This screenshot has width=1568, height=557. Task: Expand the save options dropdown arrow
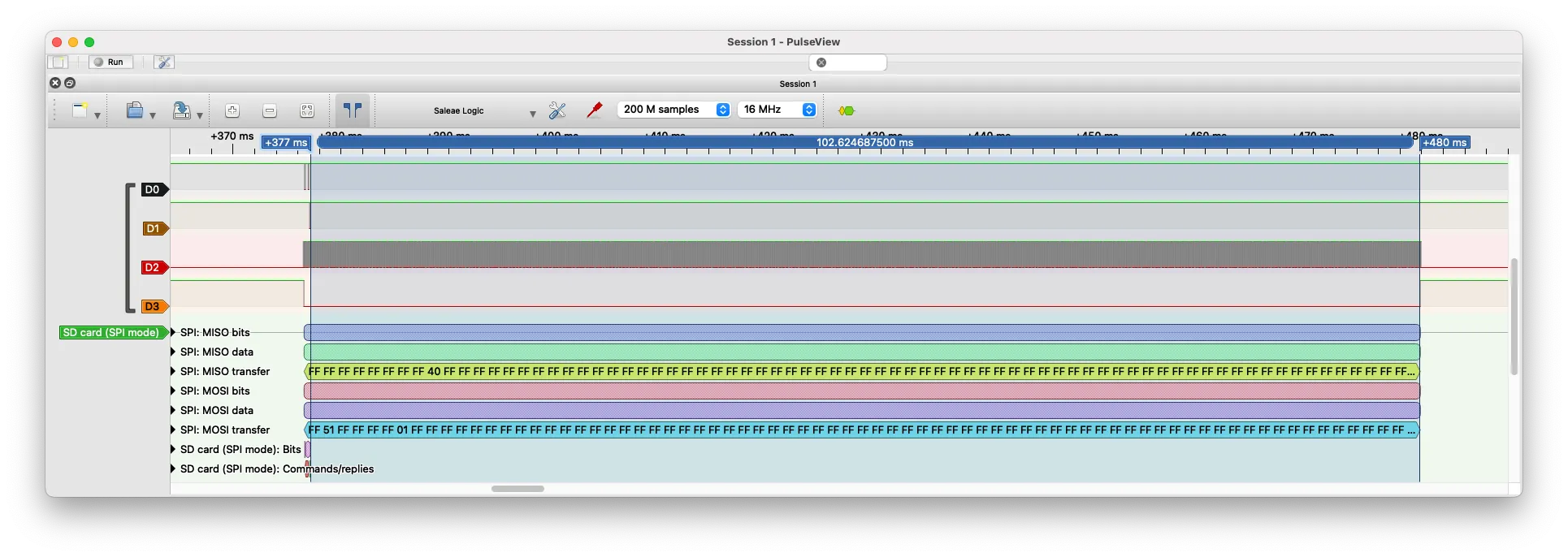200,115
